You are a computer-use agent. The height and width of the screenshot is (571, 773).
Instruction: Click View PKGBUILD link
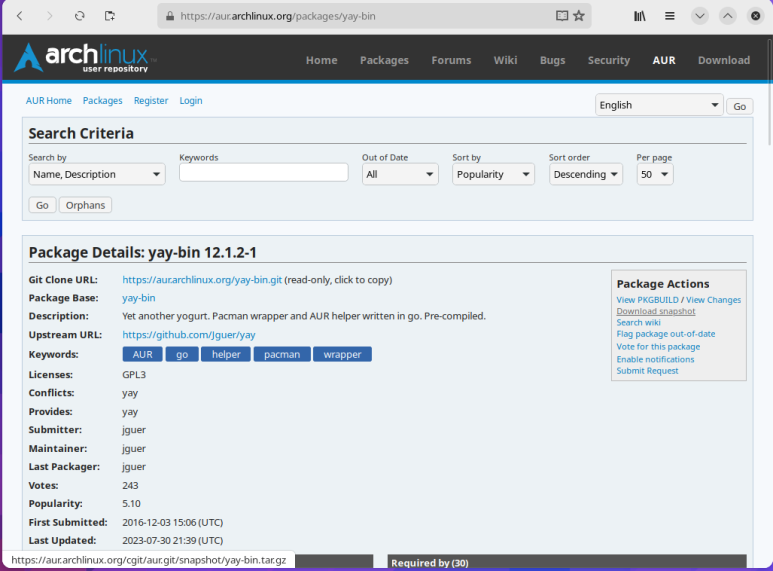point(647,300)
